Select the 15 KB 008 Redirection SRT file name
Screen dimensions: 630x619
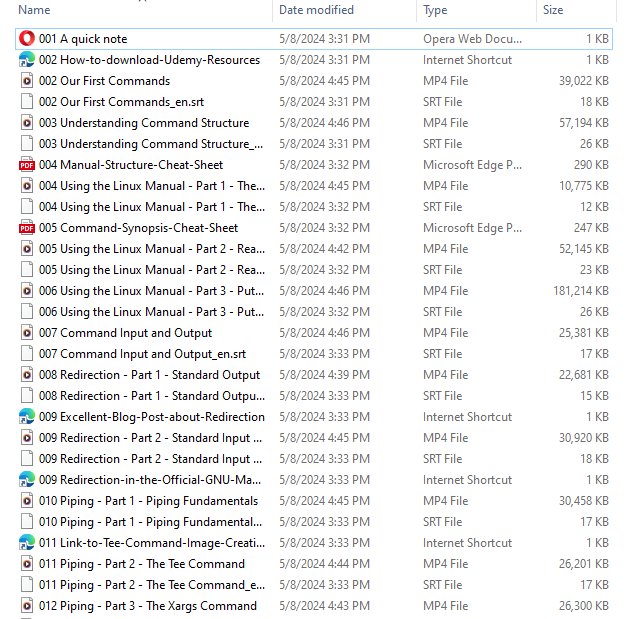152,396
